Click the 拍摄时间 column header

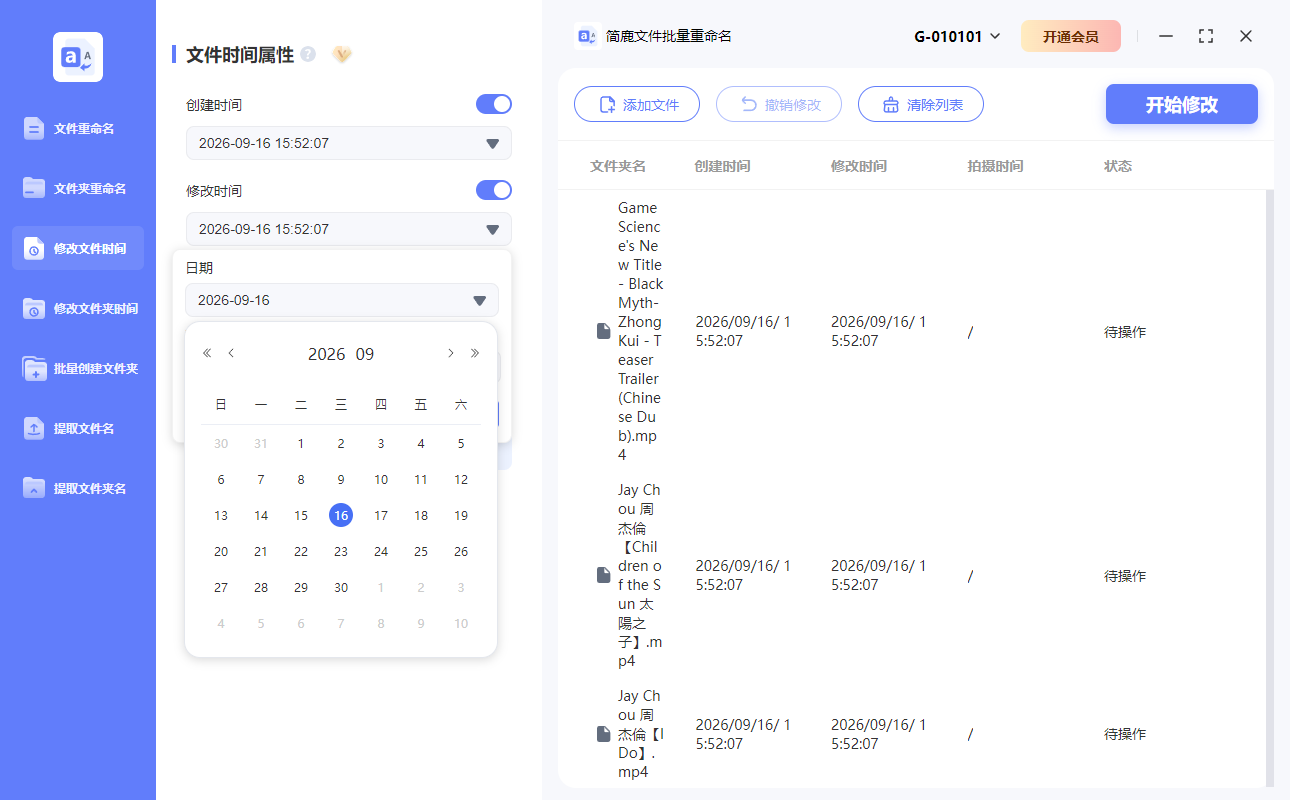coord(995,166)
